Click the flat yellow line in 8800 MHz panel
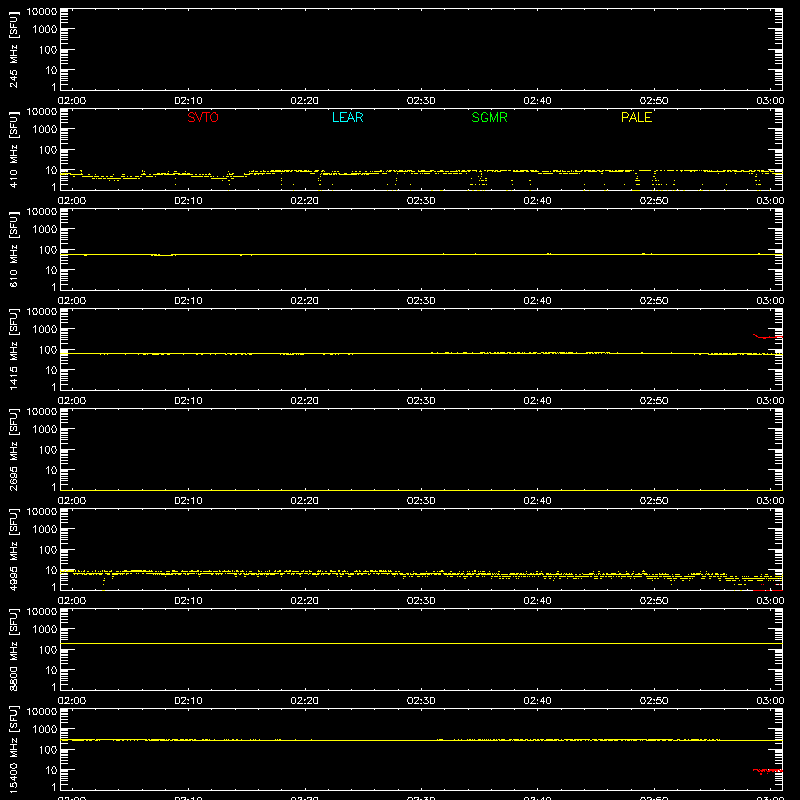Image resolution: width=800 pixels, height=800 pixels. click(x=421, y=643)
